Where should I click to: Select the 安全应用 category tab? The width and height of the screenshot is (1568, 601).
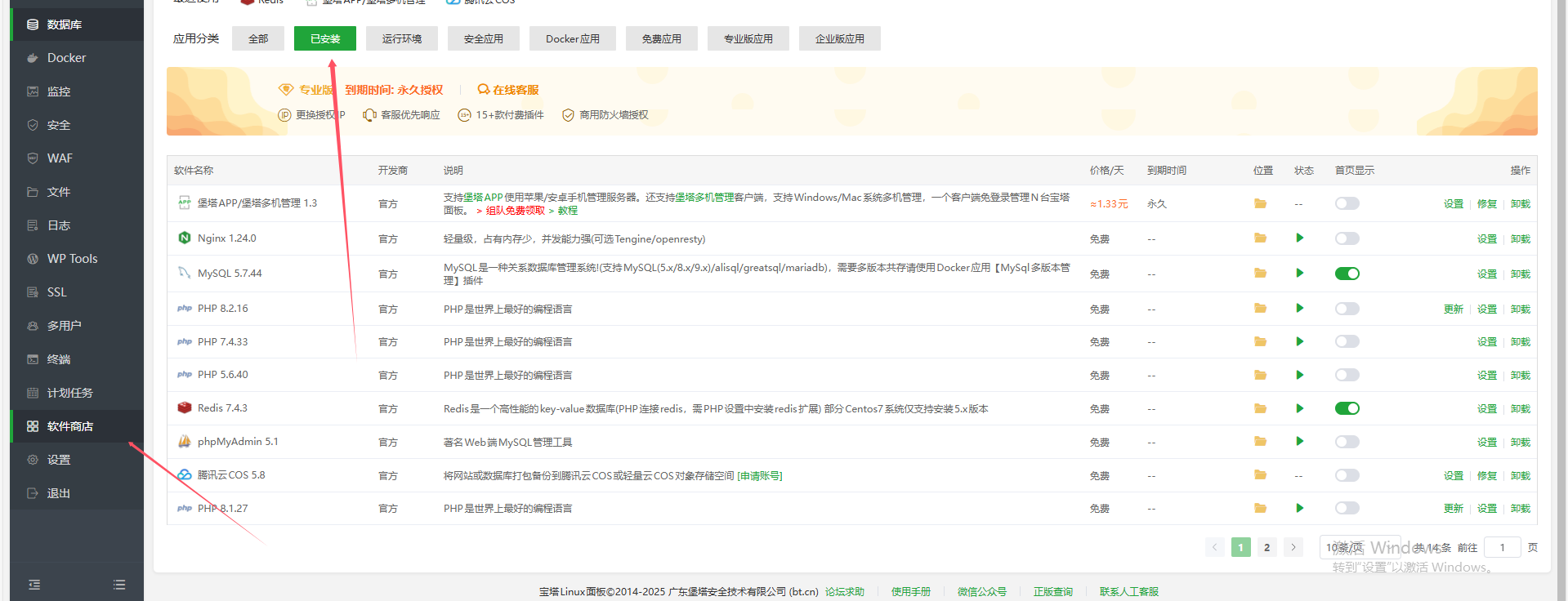coord(484,38)
